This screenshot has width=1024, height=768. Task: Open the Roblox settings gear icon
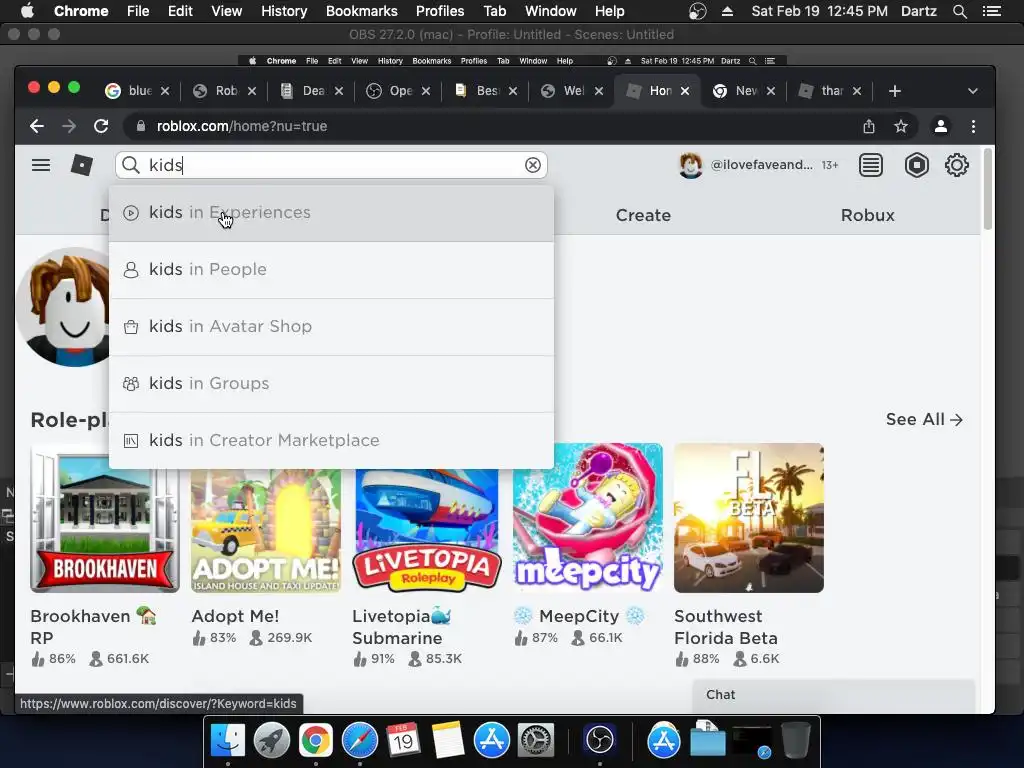coord(957,165)
